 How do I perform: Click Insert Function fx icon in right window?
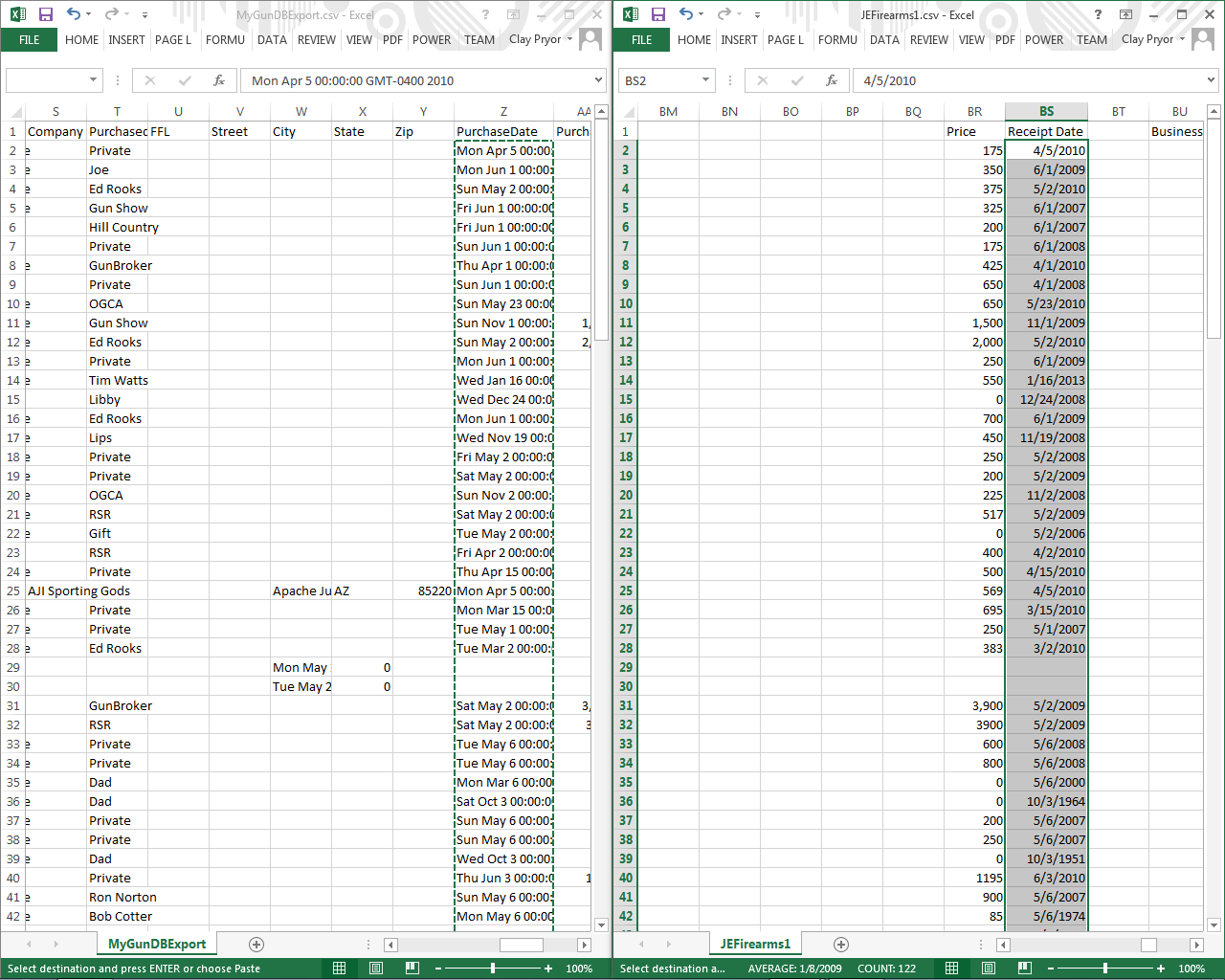click(832, 80)
